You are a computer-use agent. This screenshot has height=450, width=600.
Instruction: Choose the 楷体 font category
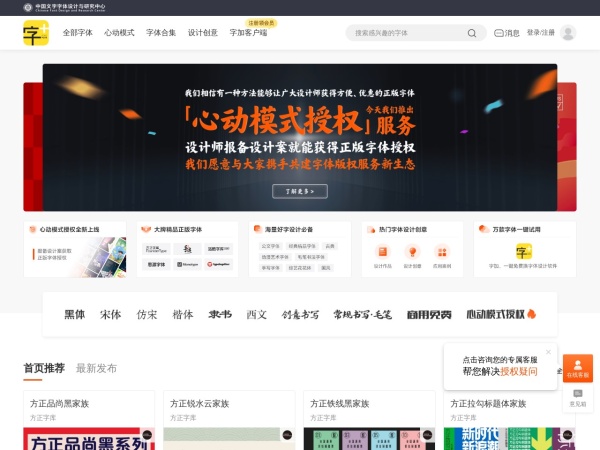click(x=183, y=314)
